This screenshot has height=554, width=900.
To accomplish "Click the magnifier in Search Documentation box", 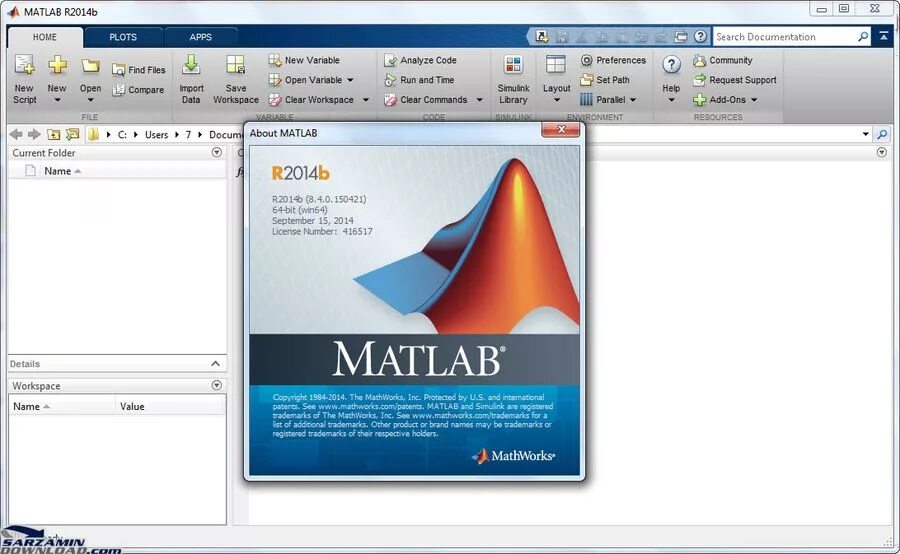I will click(863, 37).
